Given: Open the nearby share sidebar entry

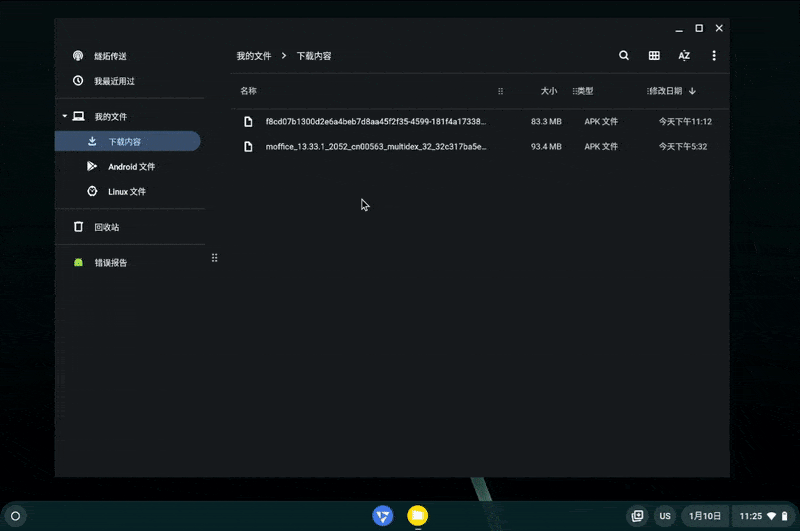Looking at the screenshot, I should coord(130,56).
